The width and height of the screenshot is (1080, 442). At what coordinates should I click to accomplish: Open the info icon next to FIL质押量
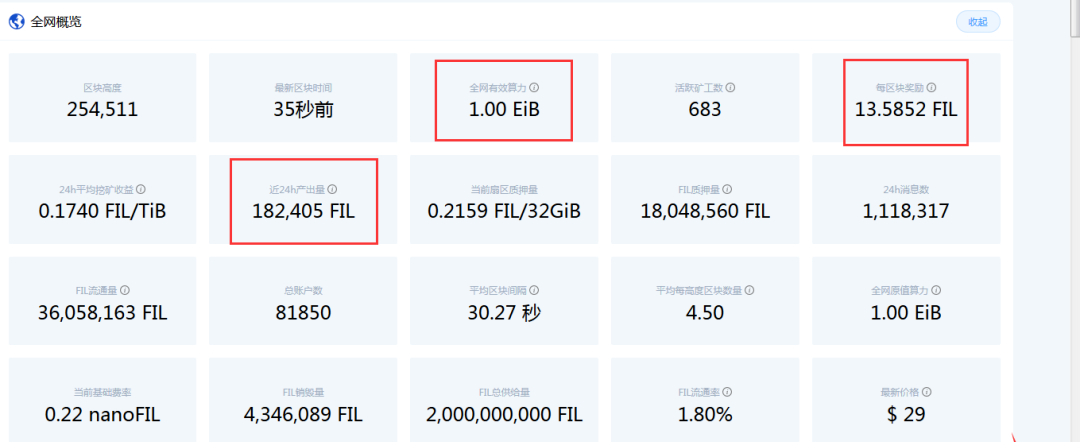(x=727, y=189)
